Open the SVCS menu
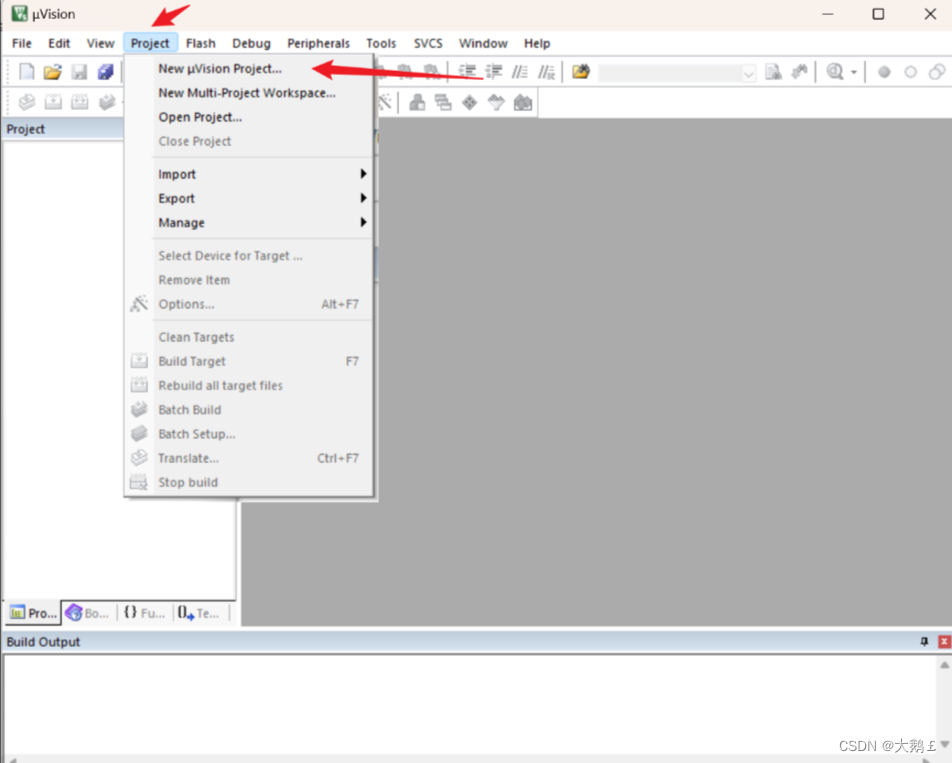Image resolution: width=952 pixels, height=763 pixels. (428, 43)
